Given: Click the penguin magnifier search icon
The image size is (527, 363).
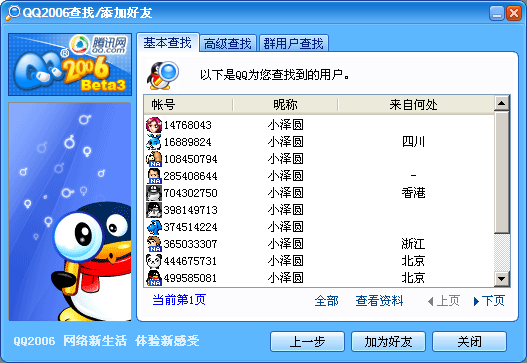Looking at the screenshot, I should (x=163, y=75).
